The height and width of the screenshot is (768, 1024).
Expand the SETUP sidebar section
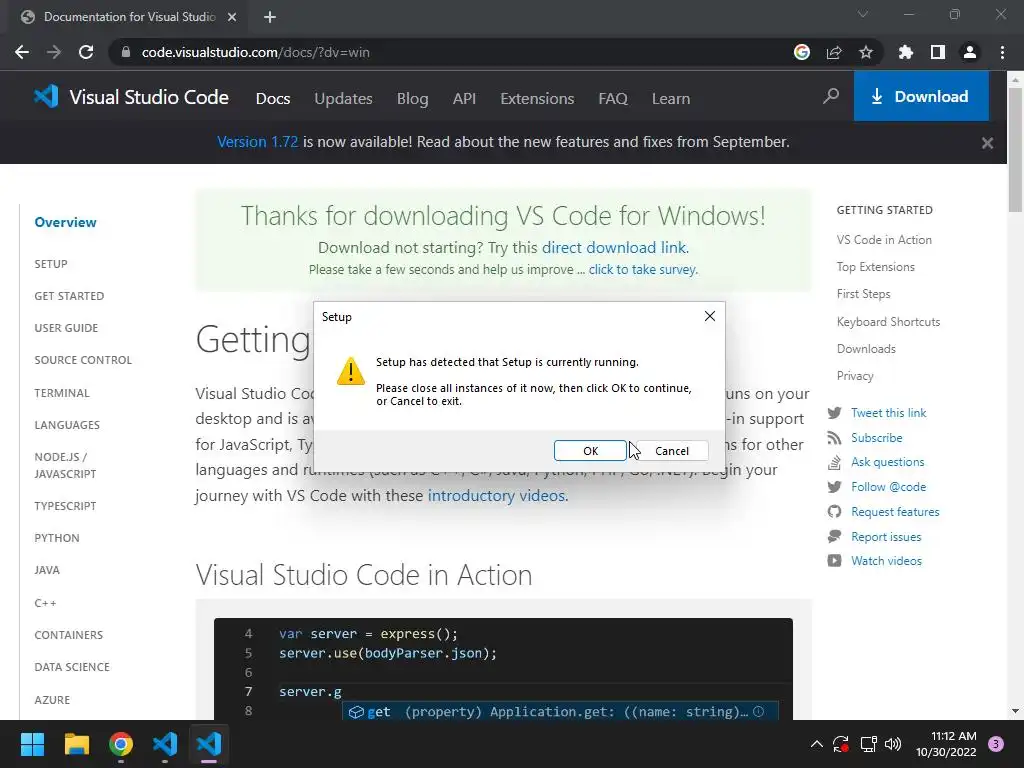pyautogui.click(x=51, y=264)
